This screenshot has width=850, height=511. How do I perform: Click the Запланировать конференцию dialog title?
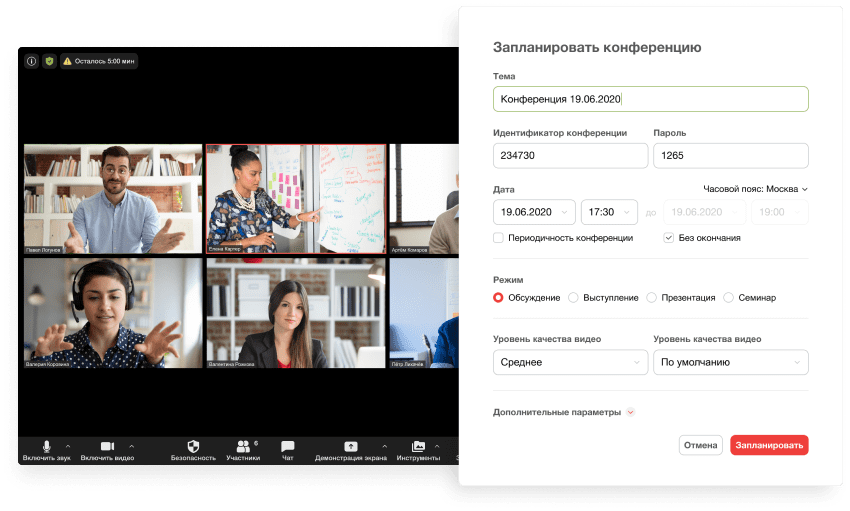pyautogui.click(x=597, y=48)
